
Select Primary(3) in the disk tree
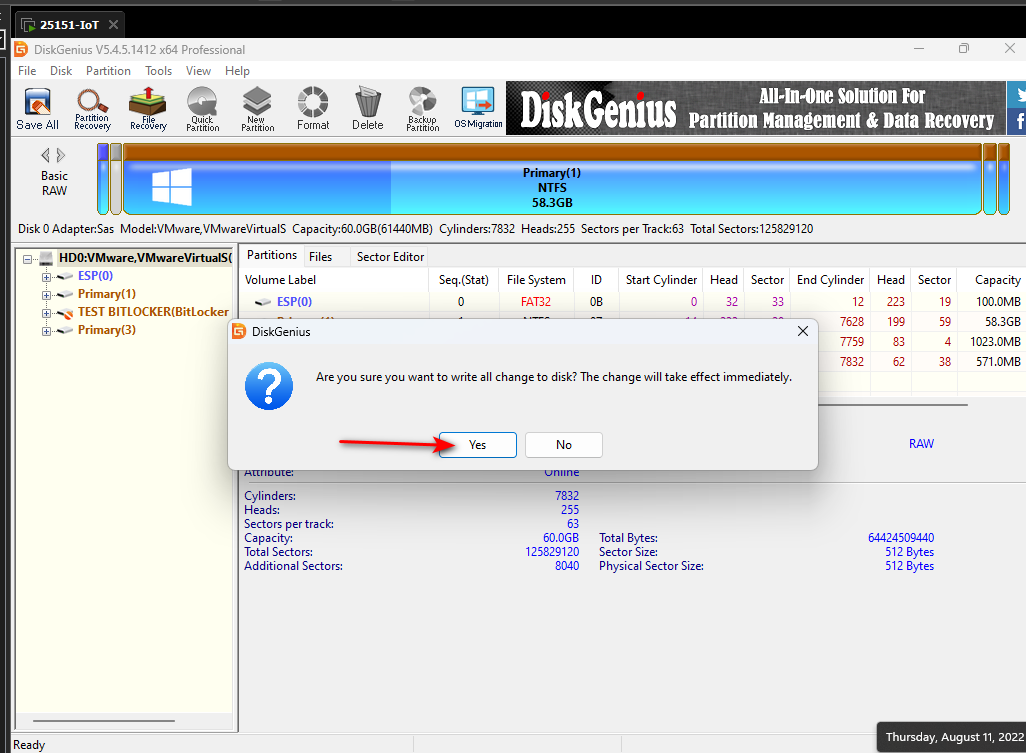click(107, 330)
